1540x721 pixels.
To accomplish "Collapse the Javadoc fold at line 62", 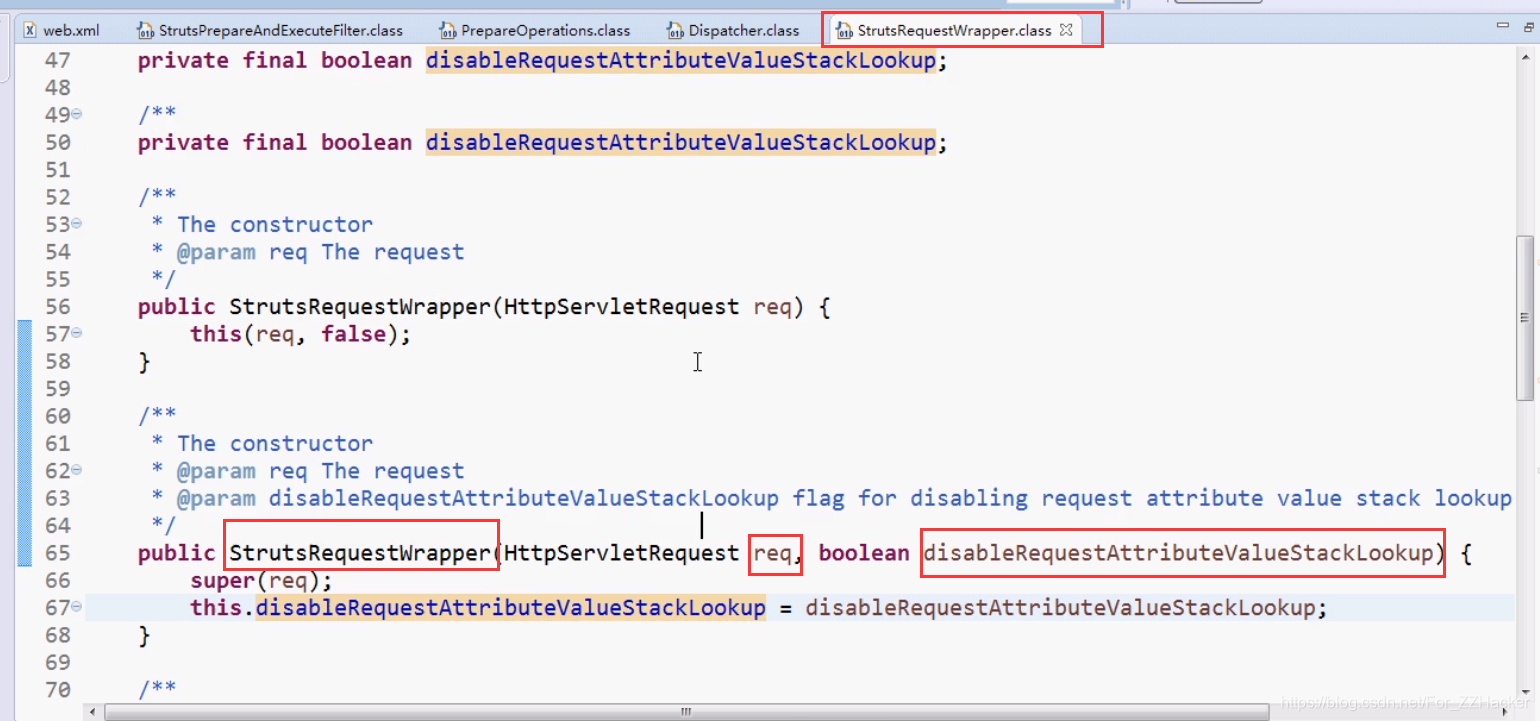I will coord(77,471).
